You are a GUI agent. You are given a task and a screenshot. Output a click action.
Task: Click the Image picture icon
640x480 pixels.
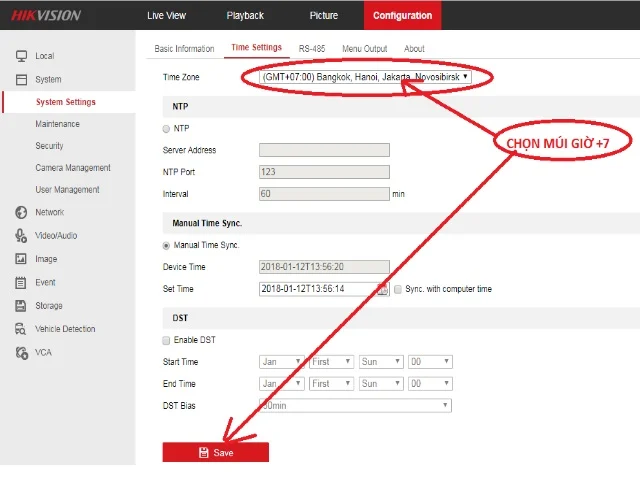tap(21, 259)
